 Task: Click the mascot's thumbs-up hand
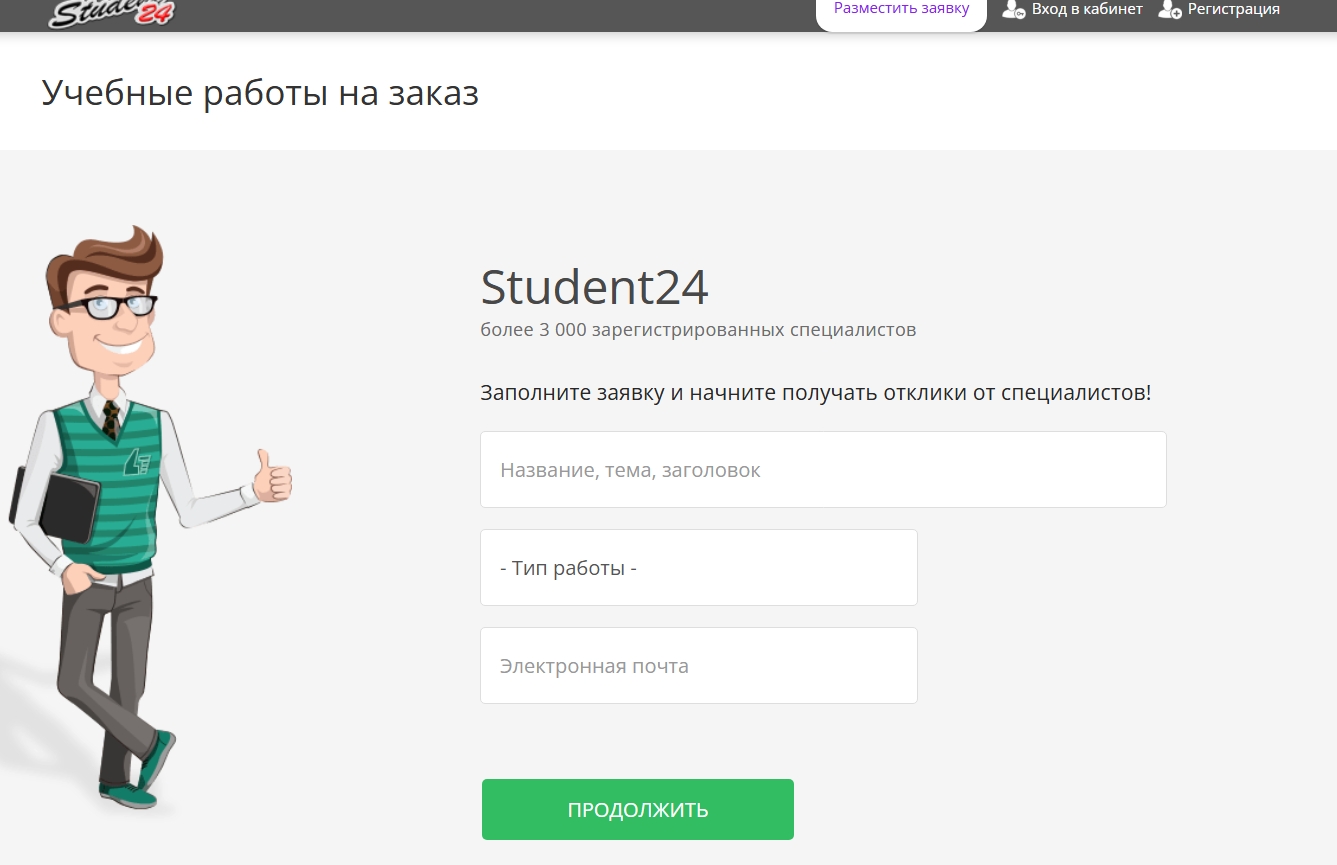[x=272, y=478]
